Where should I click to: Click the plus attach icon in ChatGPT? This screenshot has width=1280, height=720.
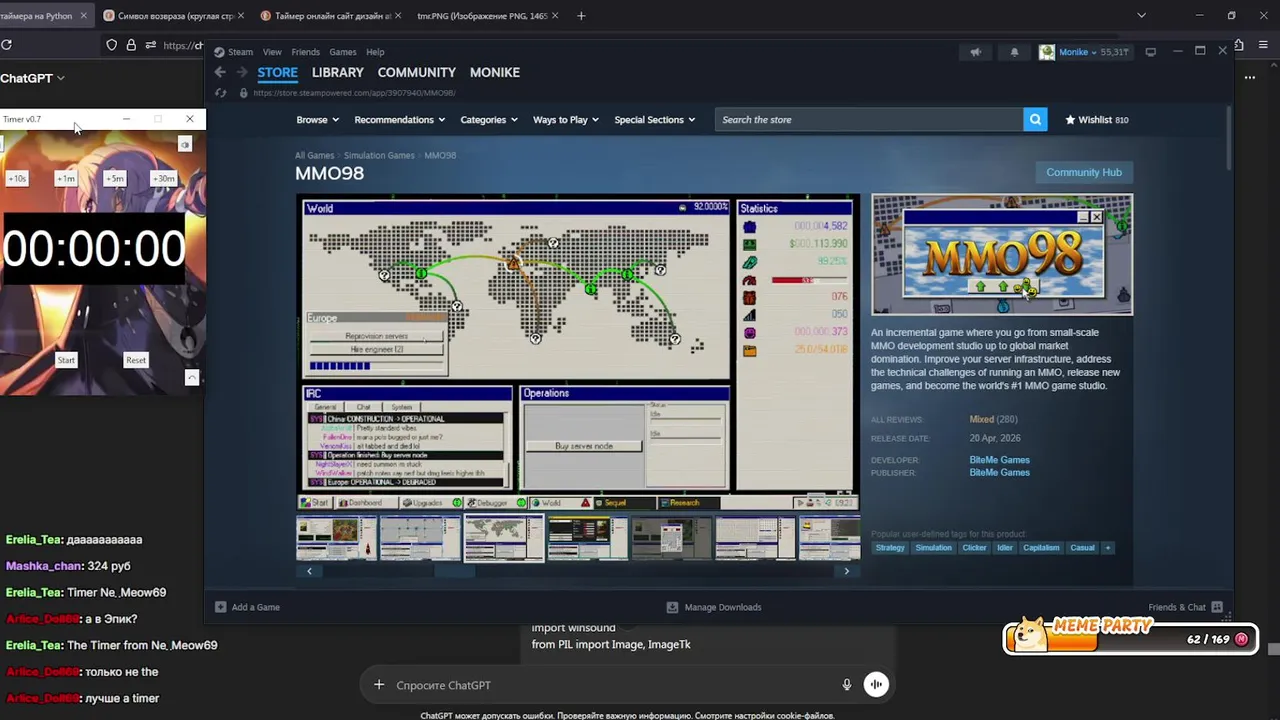click(x=379, y=685)
